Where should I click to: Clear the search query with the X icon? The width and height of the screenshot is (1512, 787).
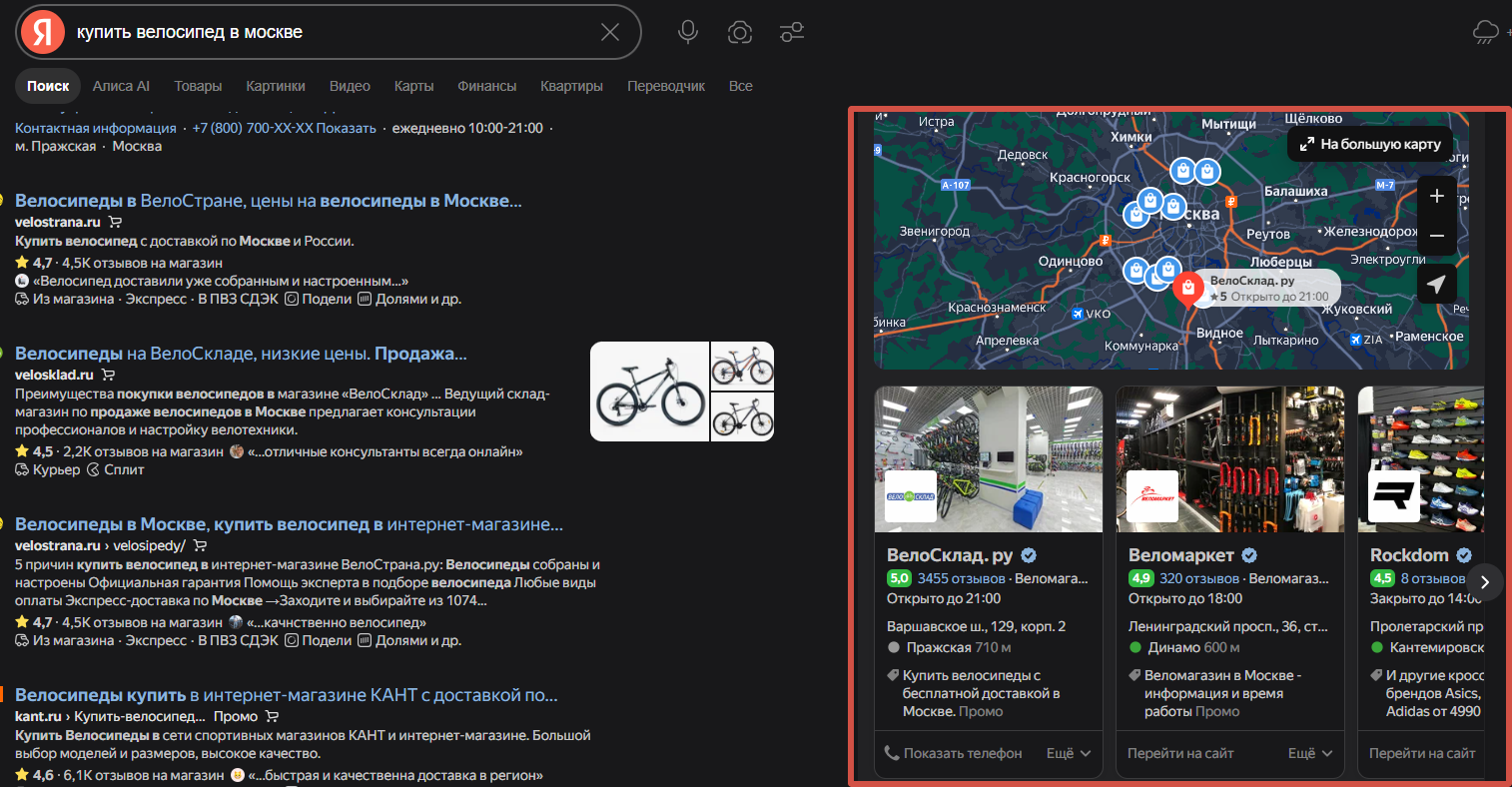pos(610,32)
